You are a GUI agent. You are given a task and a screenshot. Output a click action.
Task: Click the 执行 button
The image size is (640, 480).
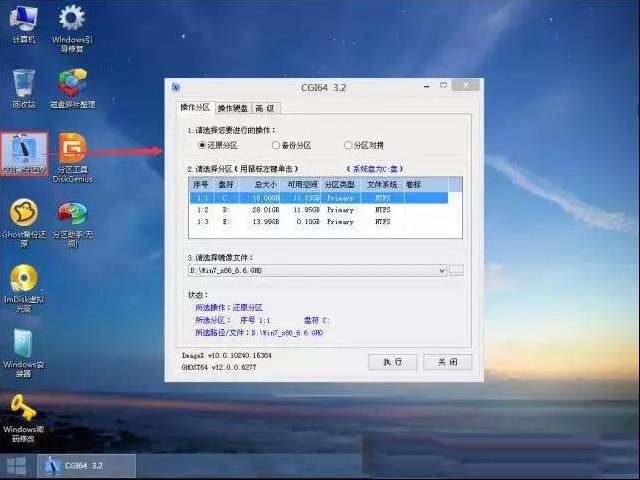pos(393,362)
